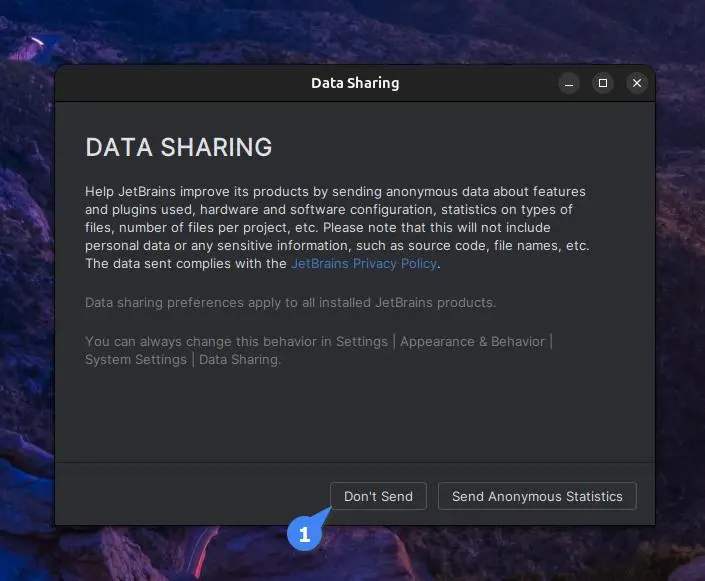Open the JetBrains Privacy Policy link

click(x=364, y=264)
